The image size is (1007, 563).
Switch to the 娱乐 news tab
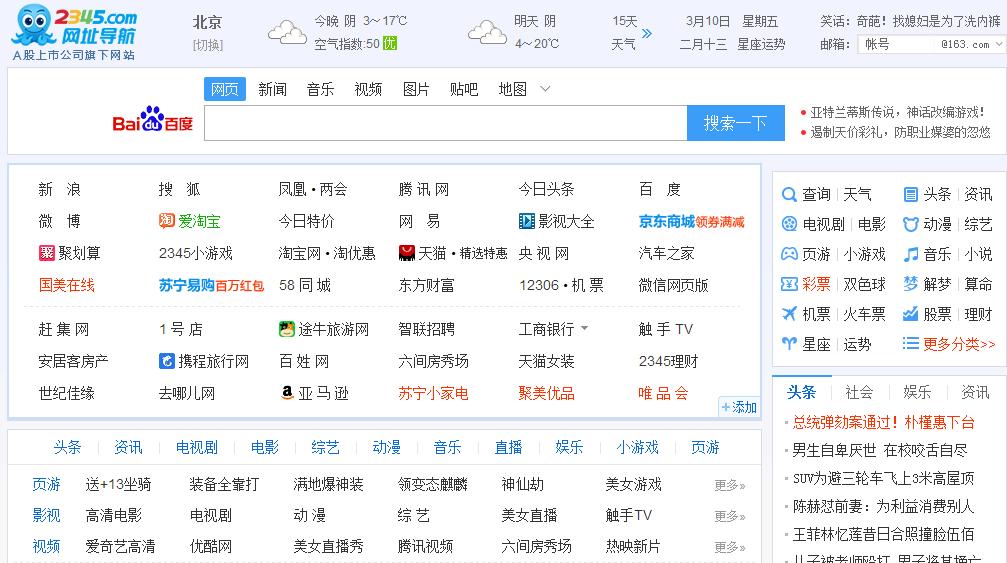[x=917, y=392]
